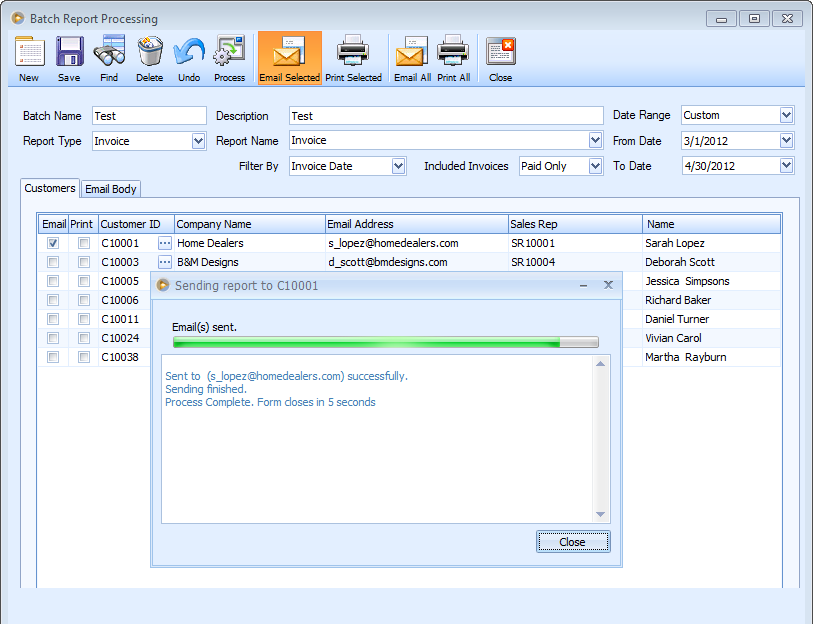Sort by Company Name column header
This screenshot has height=624, width=813.
(x=249, y=224)
